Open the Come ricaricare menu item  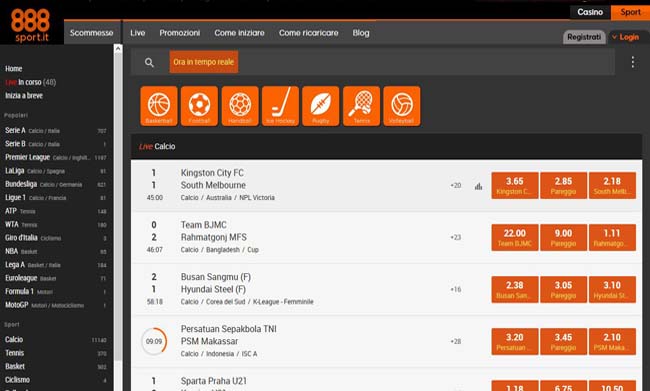pyautogui.click(x=308, y=33)
